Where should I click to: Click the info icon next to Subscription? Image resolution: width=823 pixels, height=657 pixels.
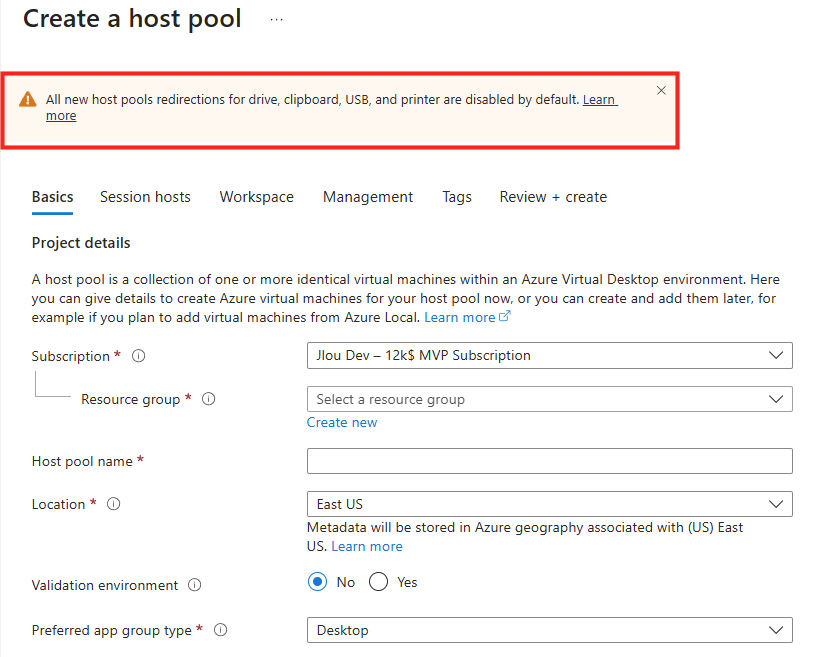(x=139, y=356)
